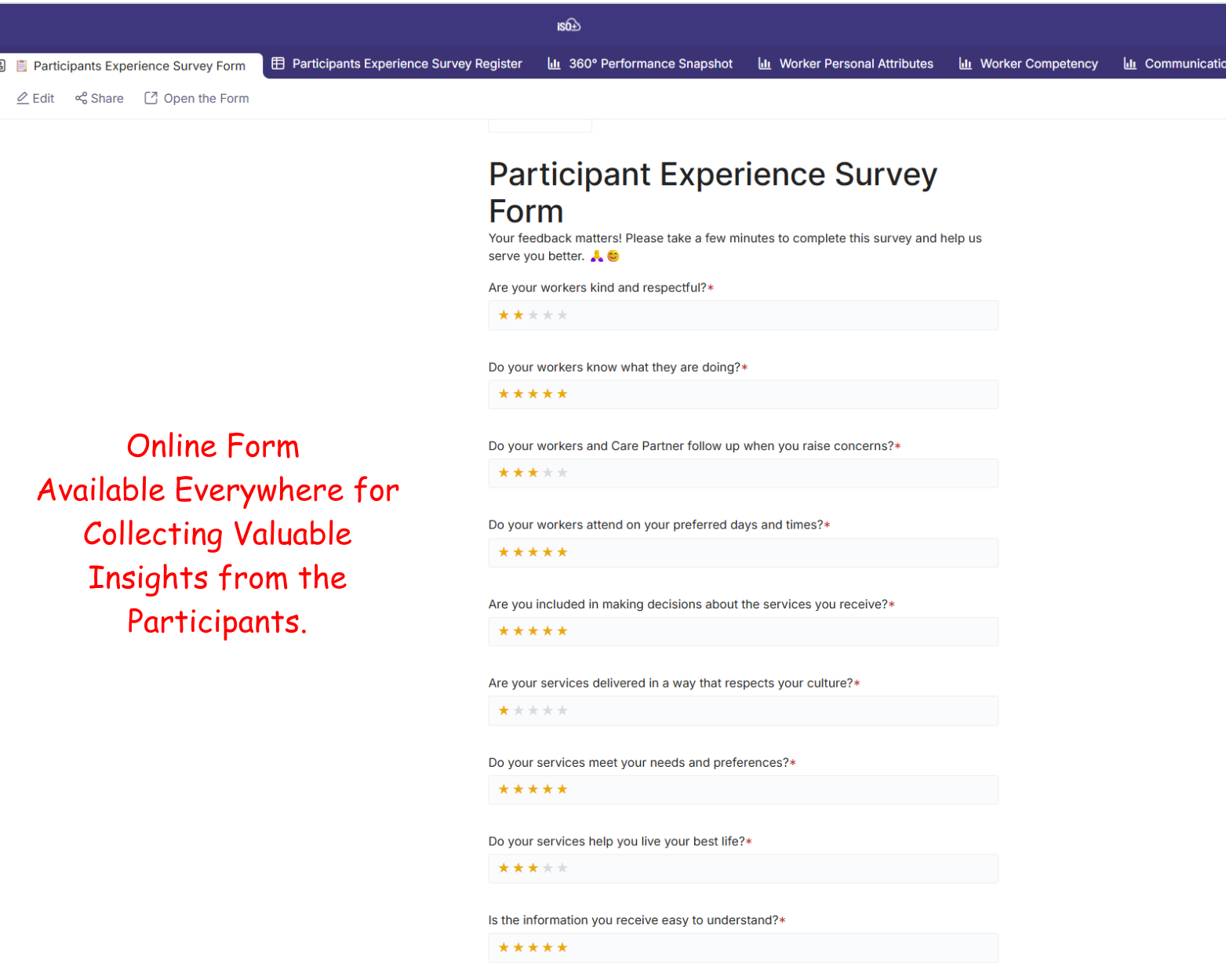This screenshot has width=1226, height=980.
Task: Open the 360° Performance Snapshot tab
Action: point(650,64)
